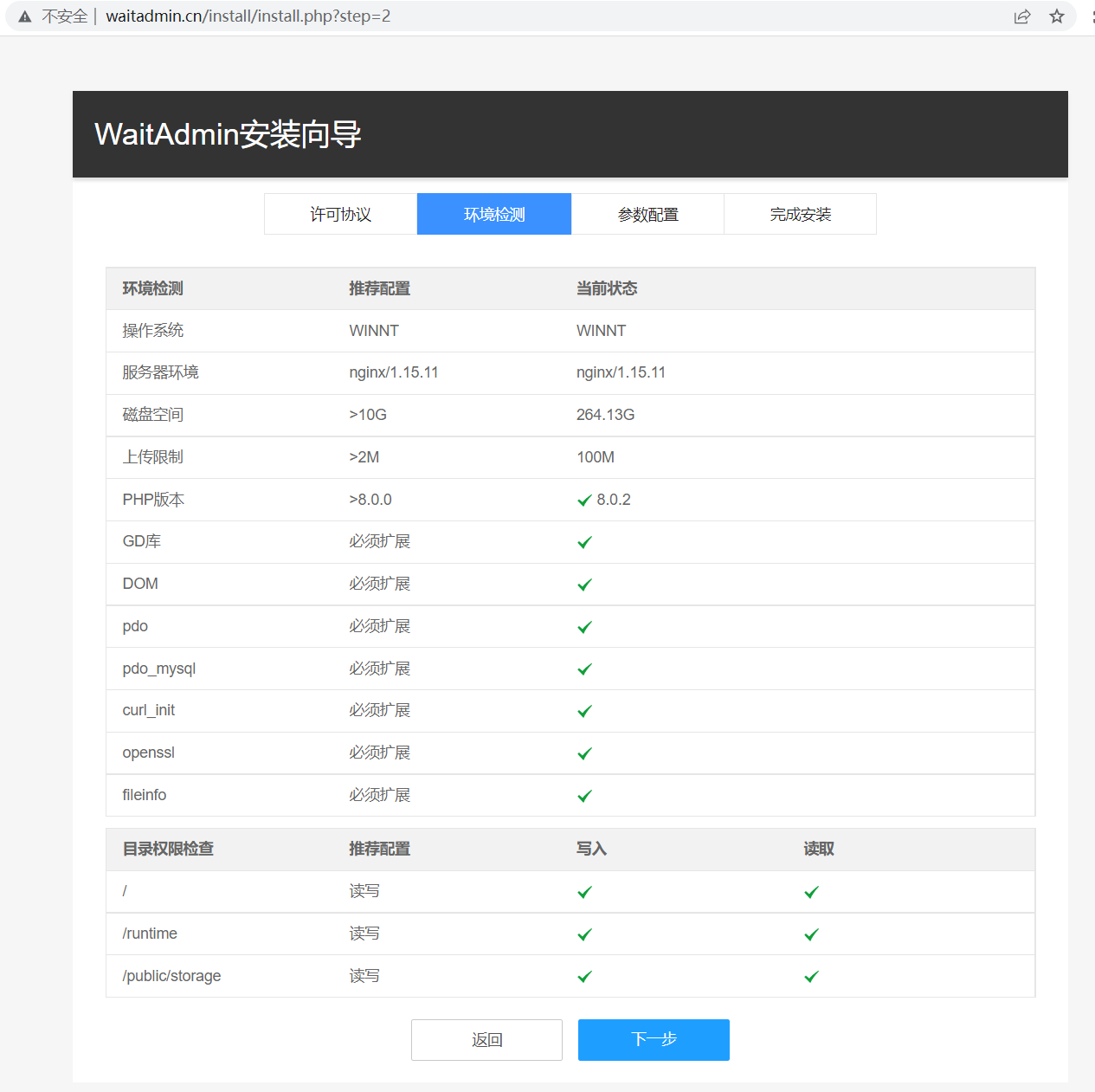Click the >8.0.0 recommended PHP value
1095x1092 pixels.
370,500
